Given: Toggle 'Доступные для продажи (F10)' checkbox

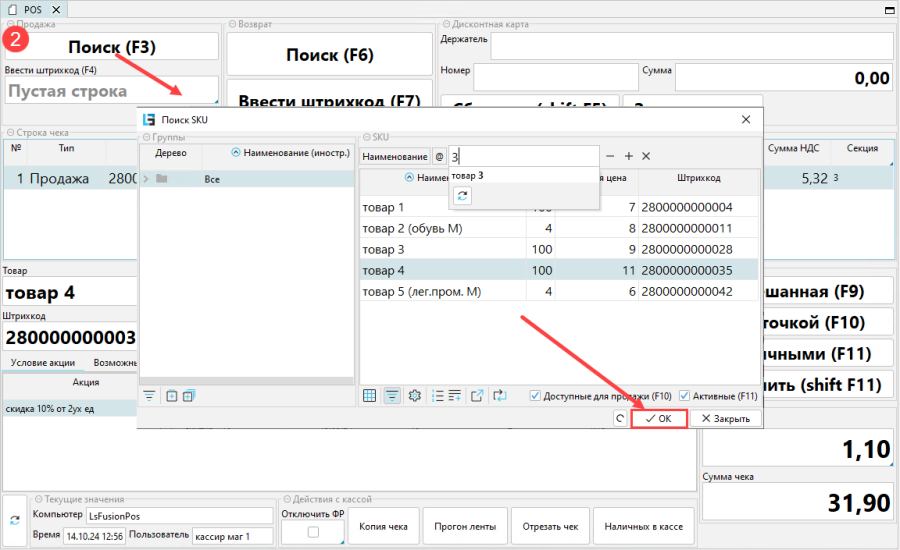Looking at the screenshot, I should pos(535,396).
